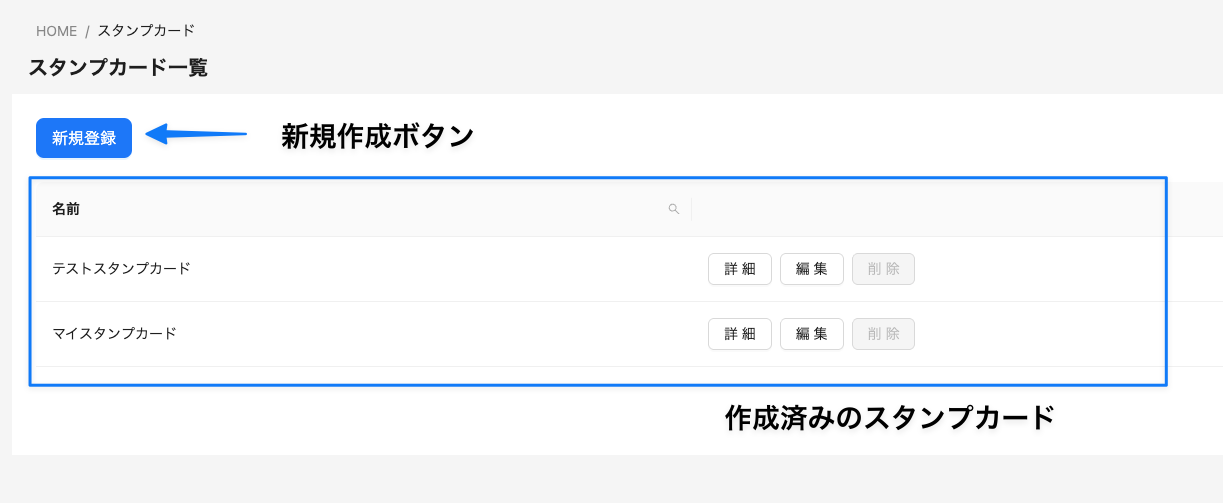This screenshot has height=503, width=1223.
Task: Click the 新規作成ボタン annotation label
Action: click(x=377, y=137)
